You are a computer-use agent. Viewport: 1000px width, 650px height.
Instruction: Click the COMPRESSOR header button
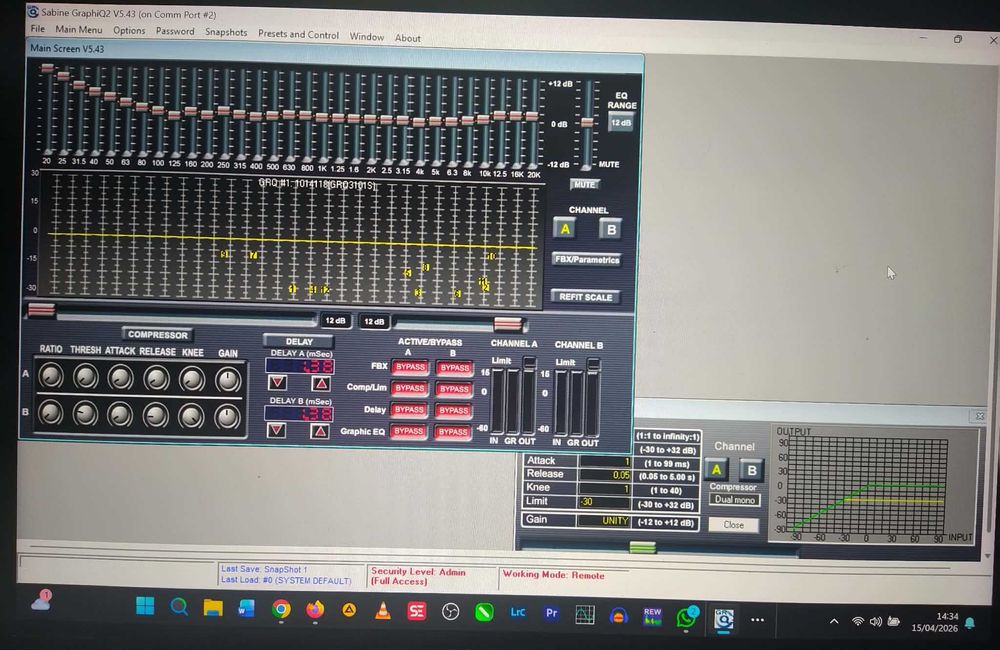[x=158, y=335]
